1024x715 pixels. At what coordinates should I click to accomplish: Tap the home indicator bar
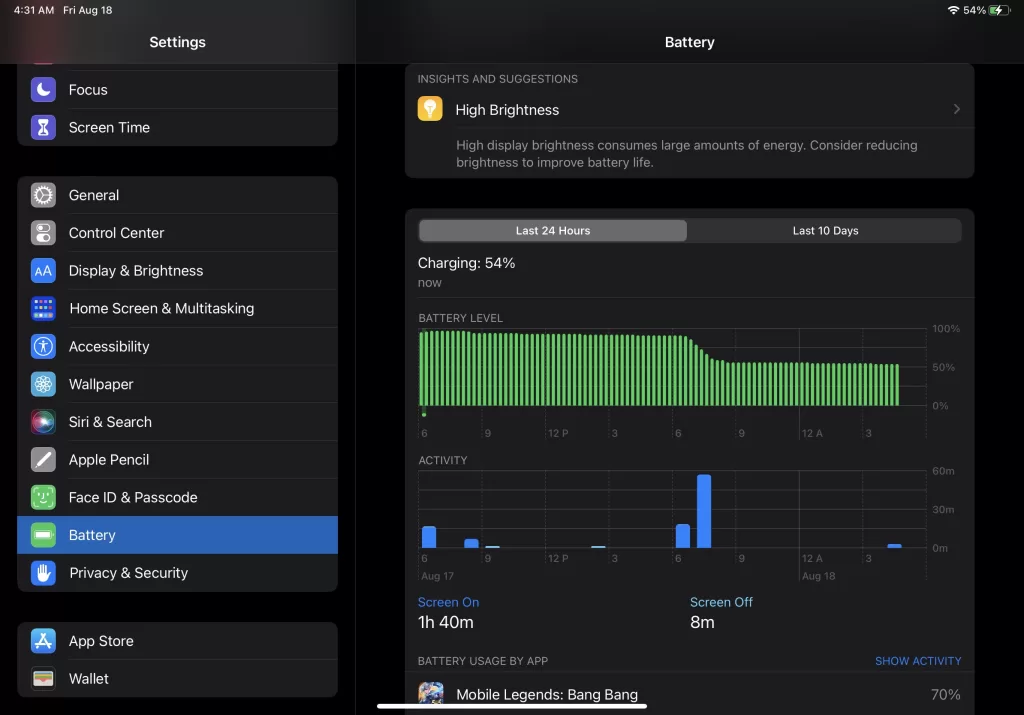click(512, 706)
